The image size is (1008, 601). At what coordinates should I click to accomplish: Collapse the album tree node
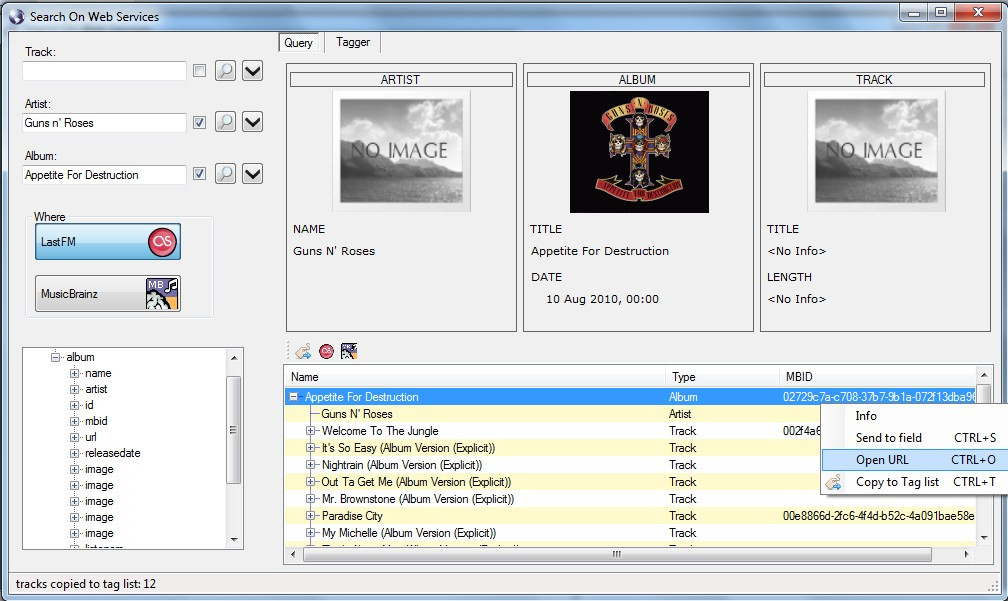(x=56, y=357)
